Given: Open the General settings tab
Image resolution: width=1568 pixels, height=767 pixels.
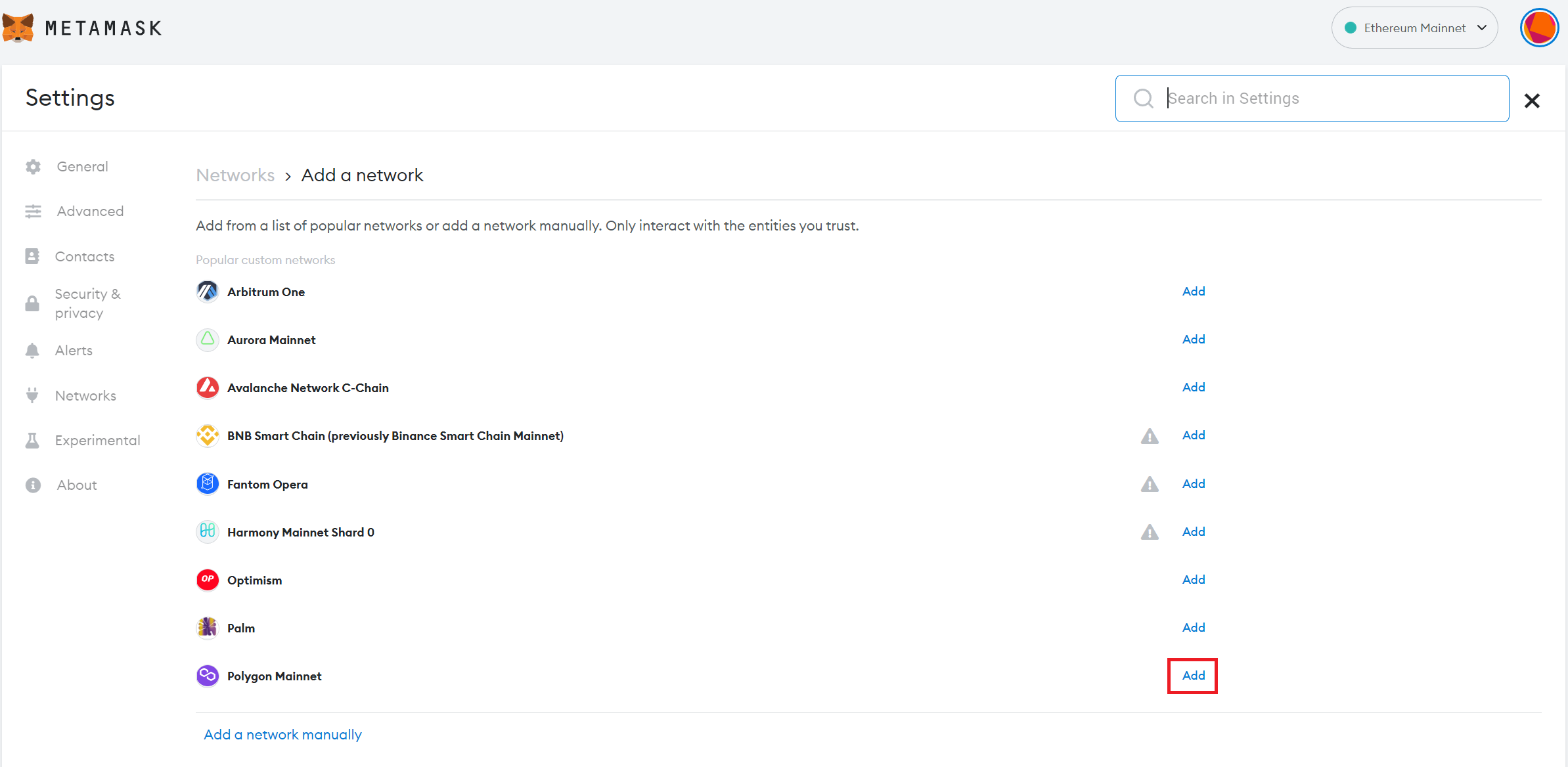Looking at the screenshot, I should click(82, 167).
